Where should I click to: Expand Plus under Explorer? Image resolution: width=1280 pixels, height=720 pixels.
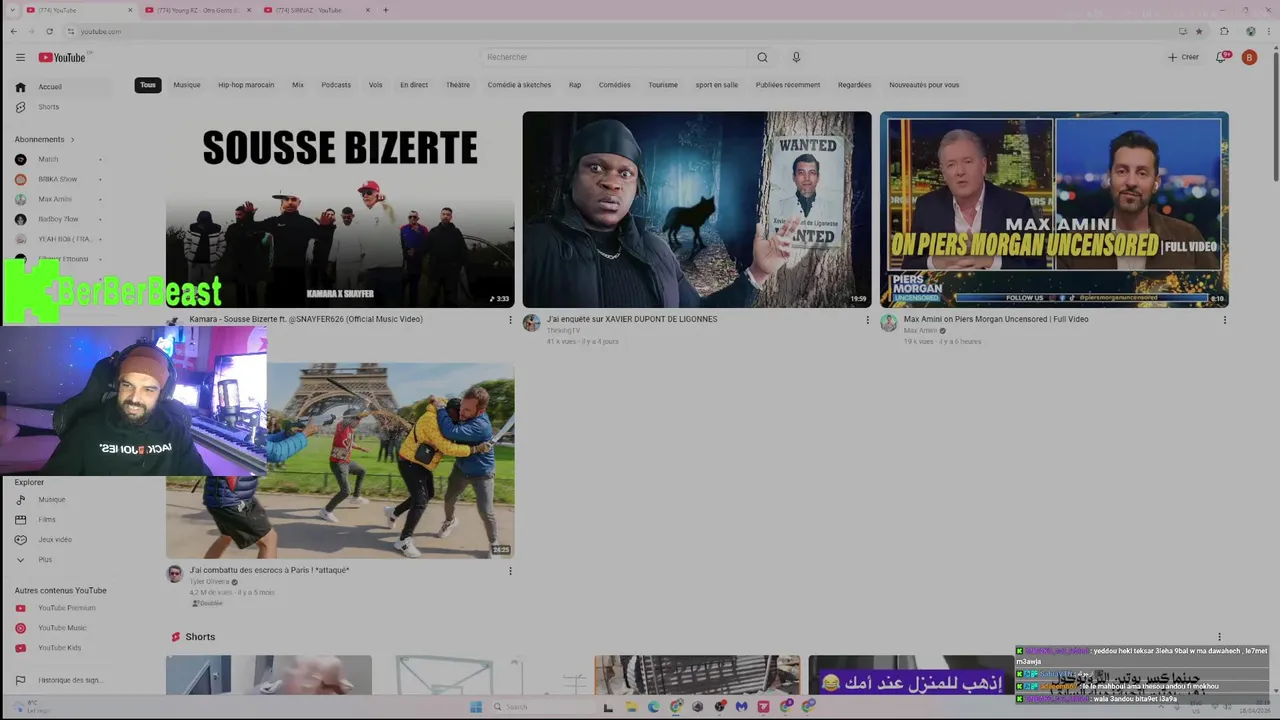tap(60, 560)
